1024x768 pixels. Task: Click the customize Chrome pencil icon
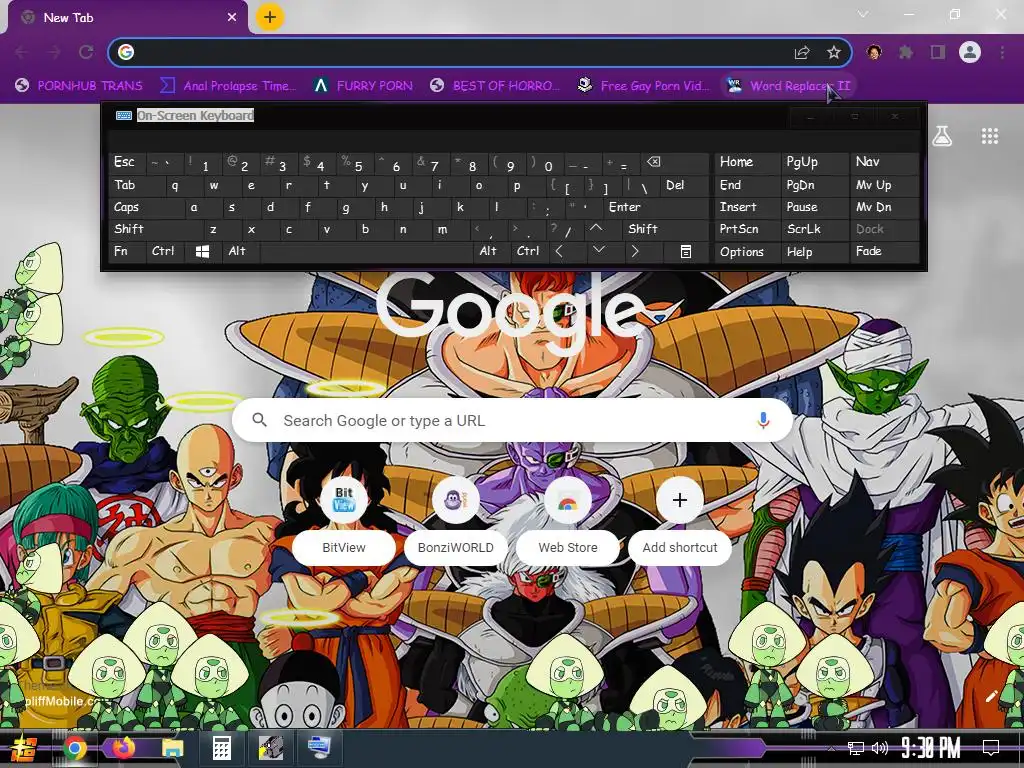tap(991, 696)
